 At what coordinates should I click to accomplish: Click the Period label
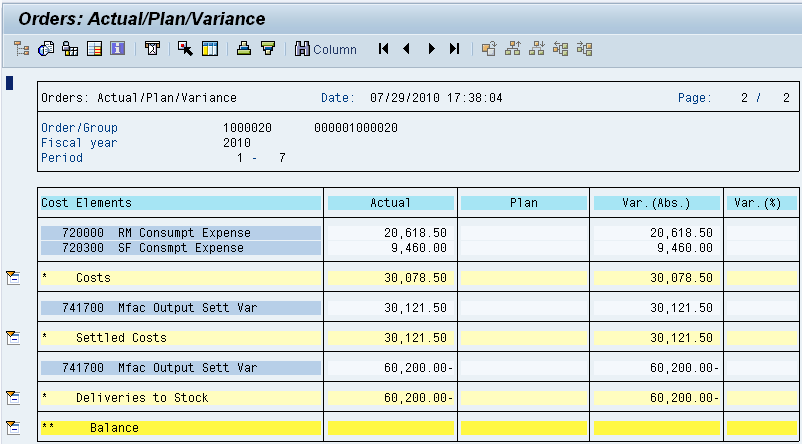point(62,158)
